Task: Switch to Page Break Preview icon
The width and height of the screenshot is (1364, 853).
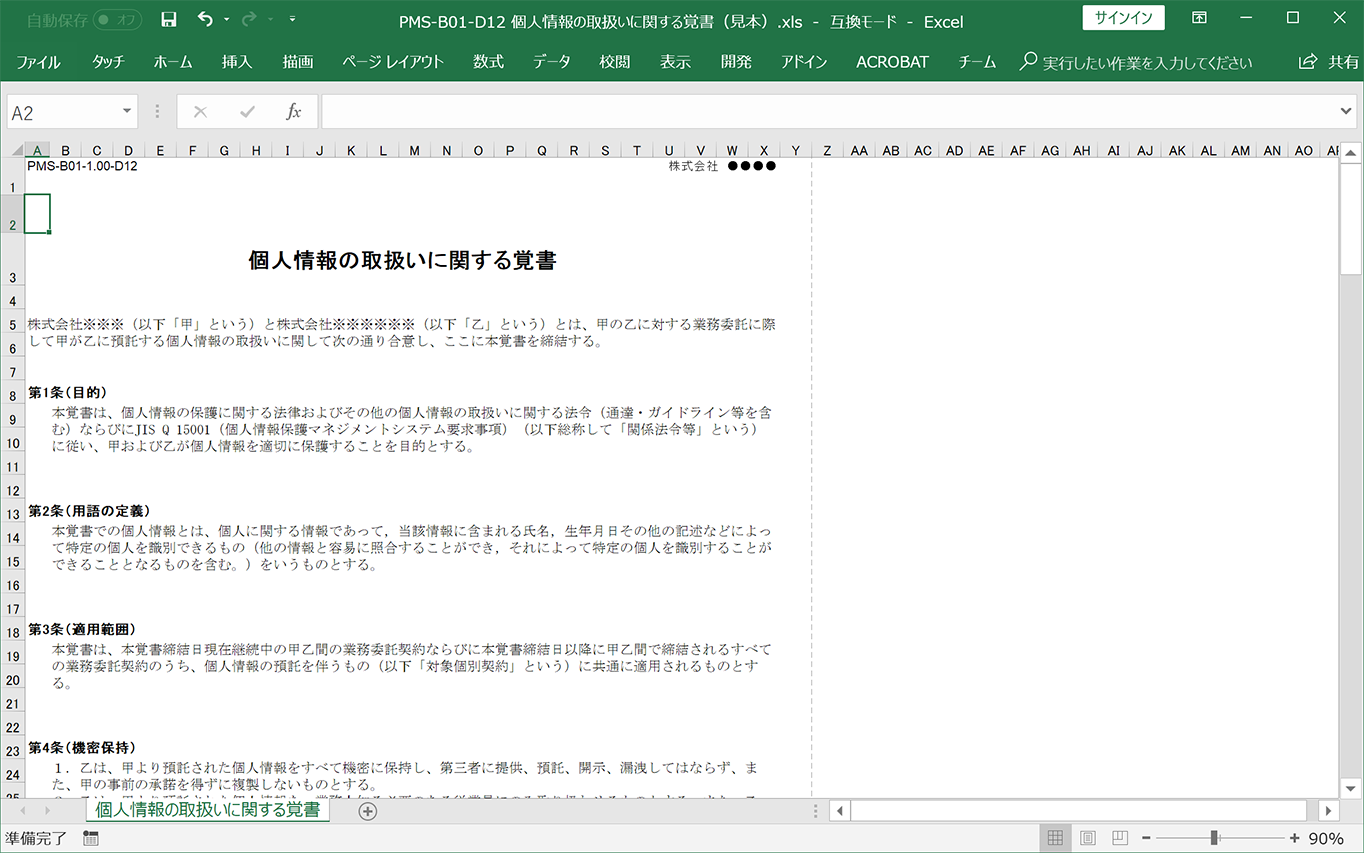Action: click(1120, 838)
